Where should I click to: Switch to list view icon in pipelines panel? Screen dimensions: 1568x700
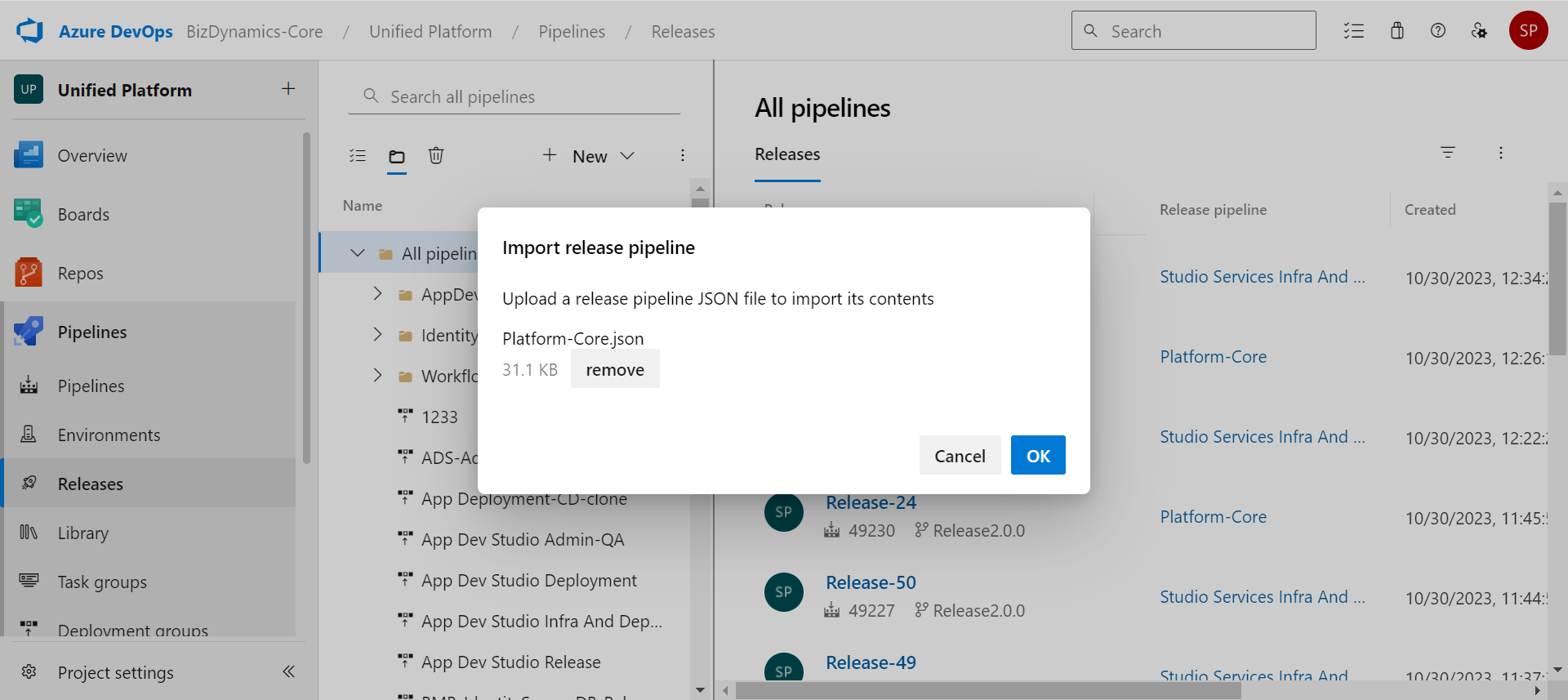click(358, 155)
